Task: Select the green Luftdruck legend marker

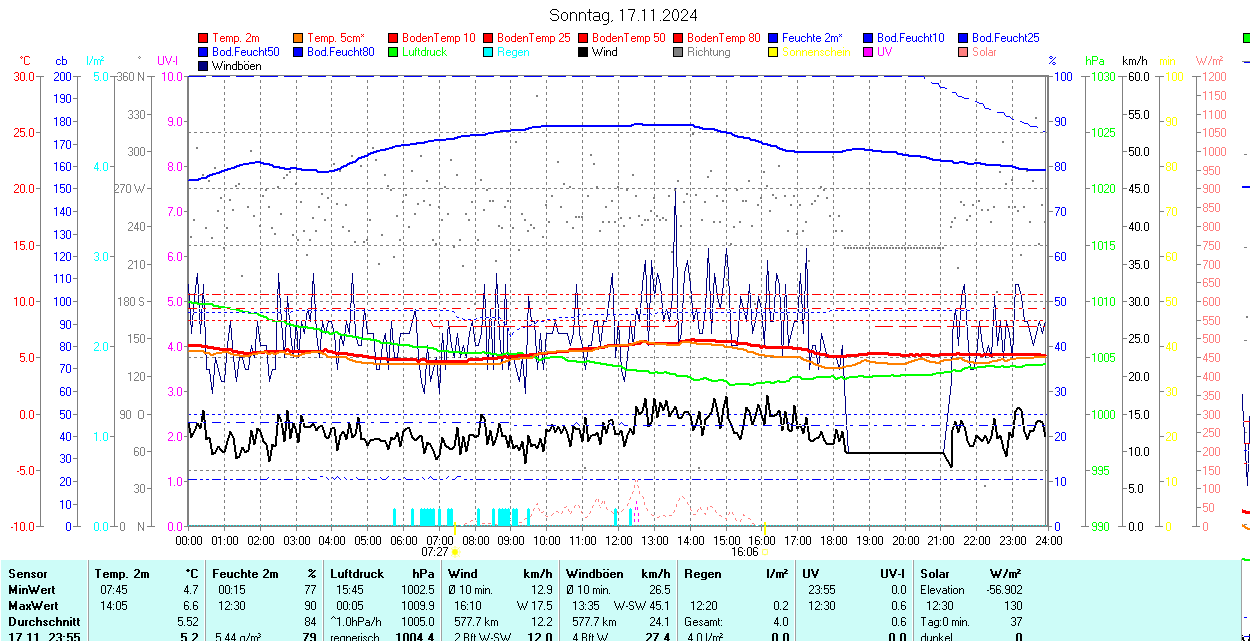Action: point(394,52)
